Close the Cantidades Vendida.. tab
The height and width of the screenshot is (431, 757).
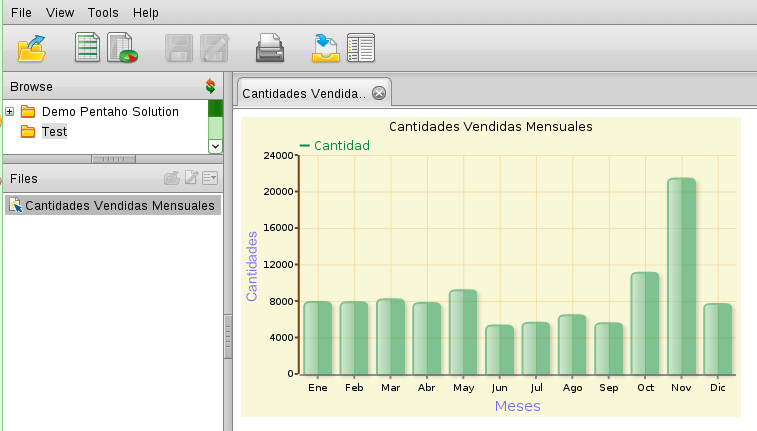tap(379, 93)
